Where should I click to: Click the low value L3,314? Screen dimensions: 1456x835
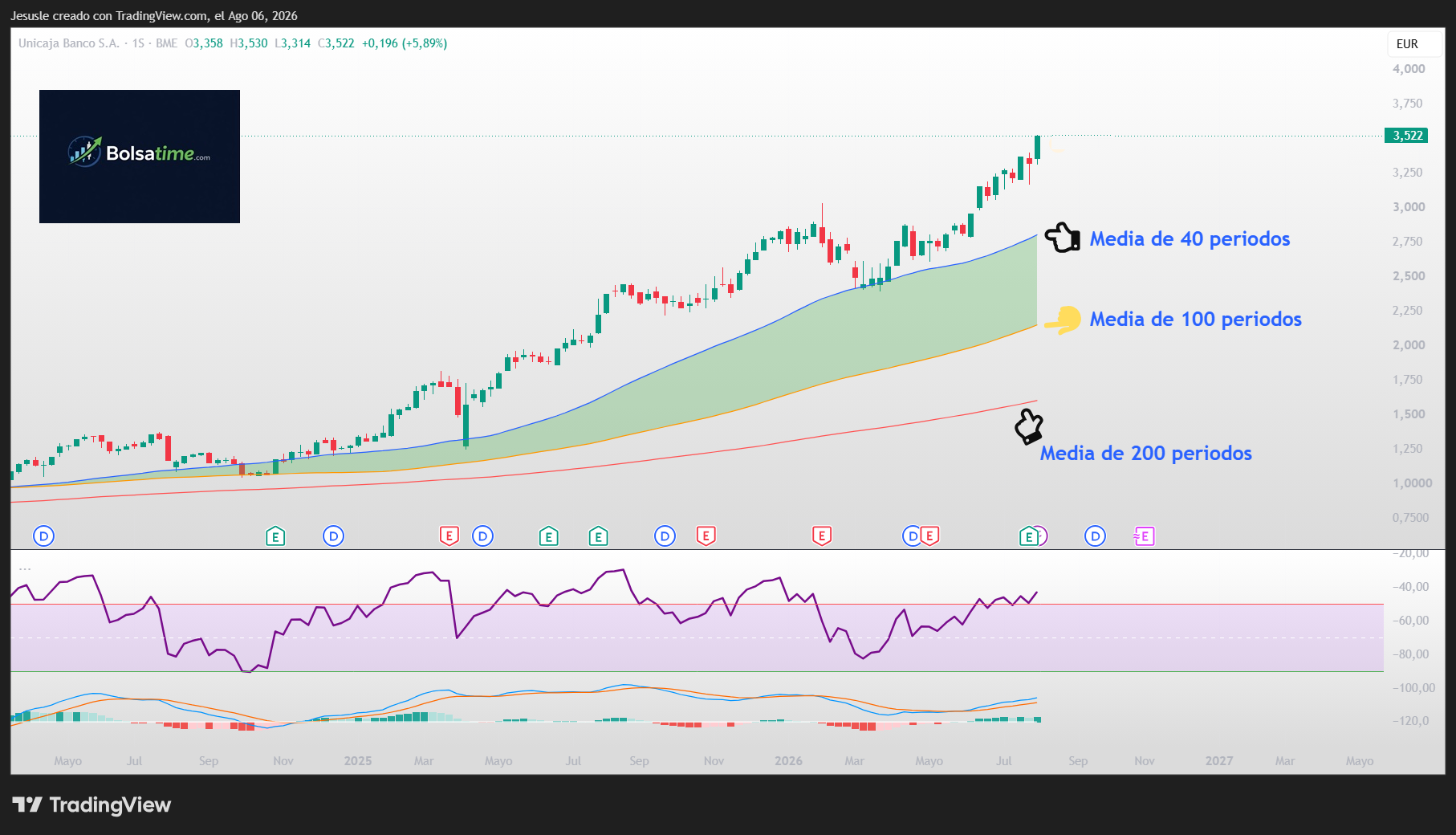(292, 43)
